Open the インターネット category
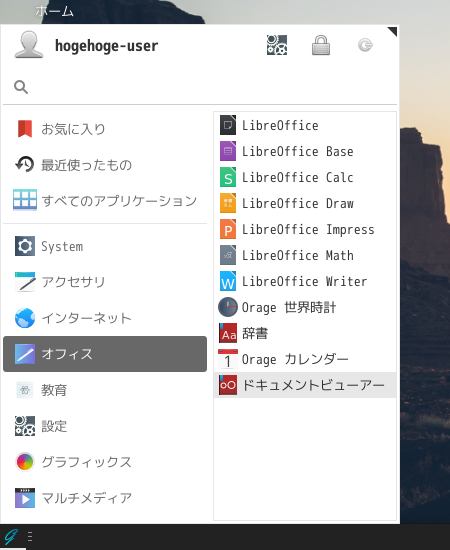450x550 pixels. click(105, 318)
